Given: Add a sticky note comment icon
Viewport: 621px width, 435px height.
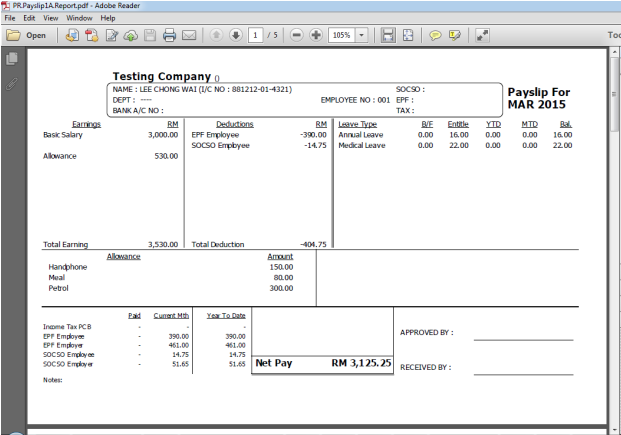Looking at the screenshot, I should [435, 35].
